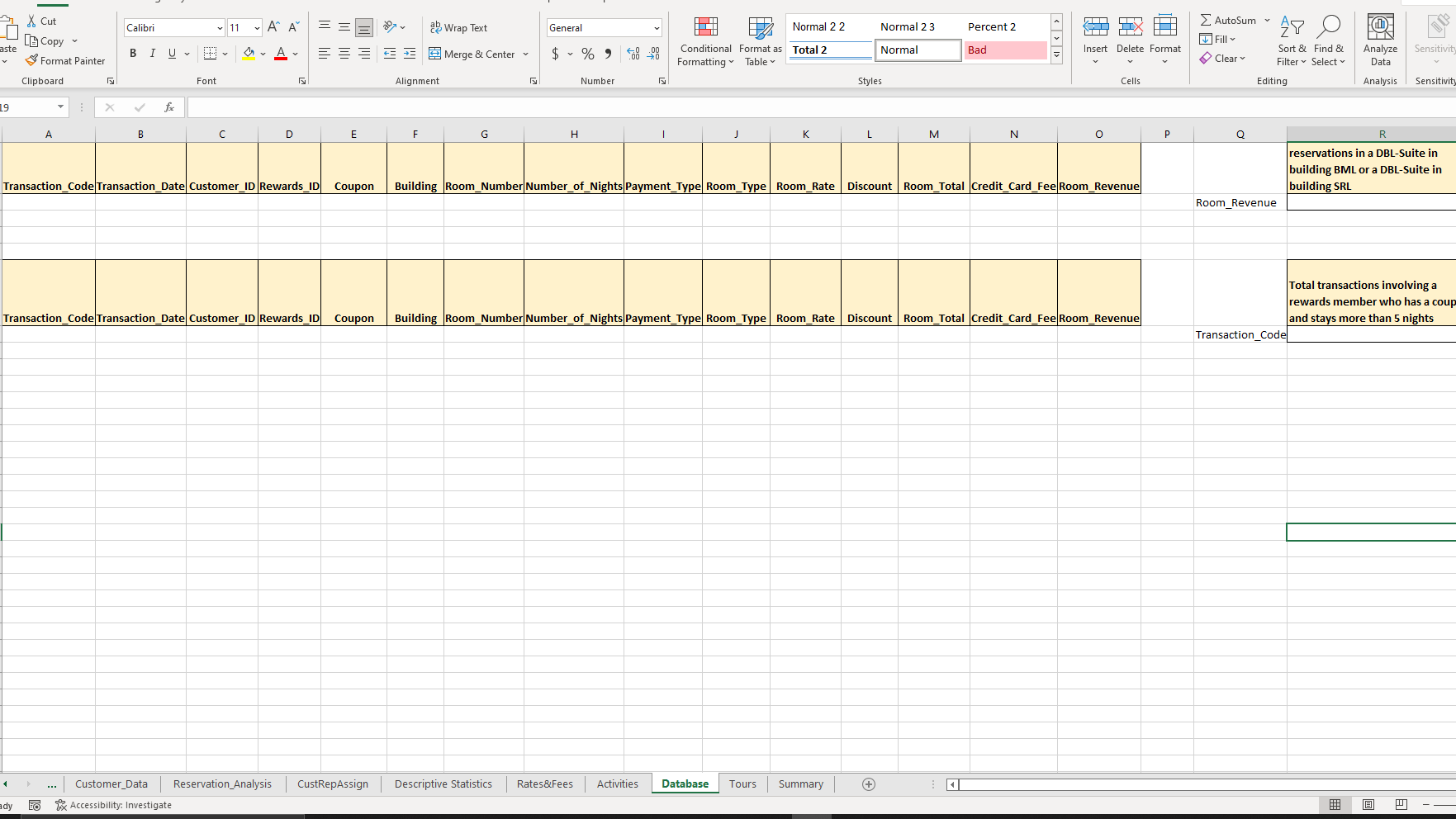Increase font size with the large A
Screen dimensions: 1456x819
click(273, 27)
